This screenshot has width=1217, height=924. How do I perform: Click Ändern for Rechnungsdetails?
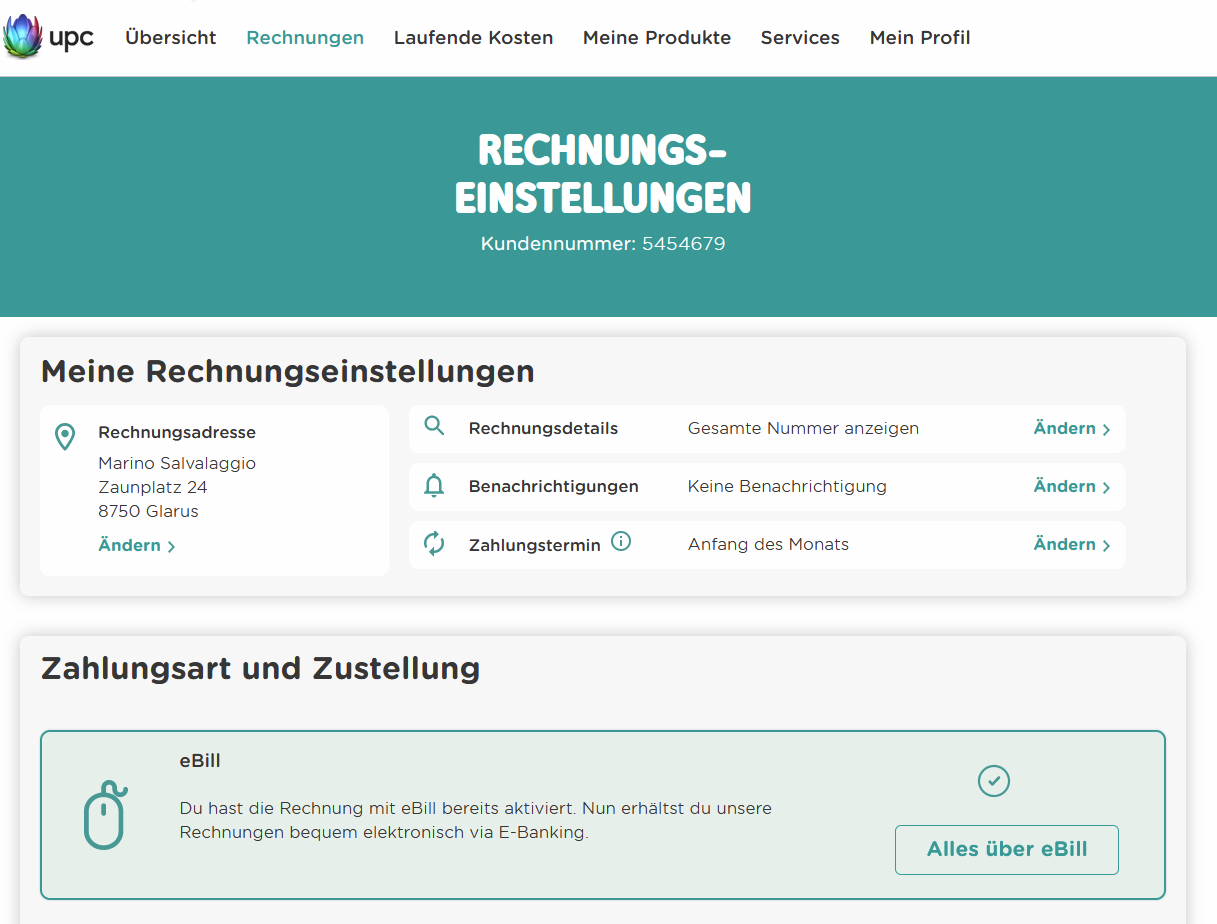coord(1071,429)
